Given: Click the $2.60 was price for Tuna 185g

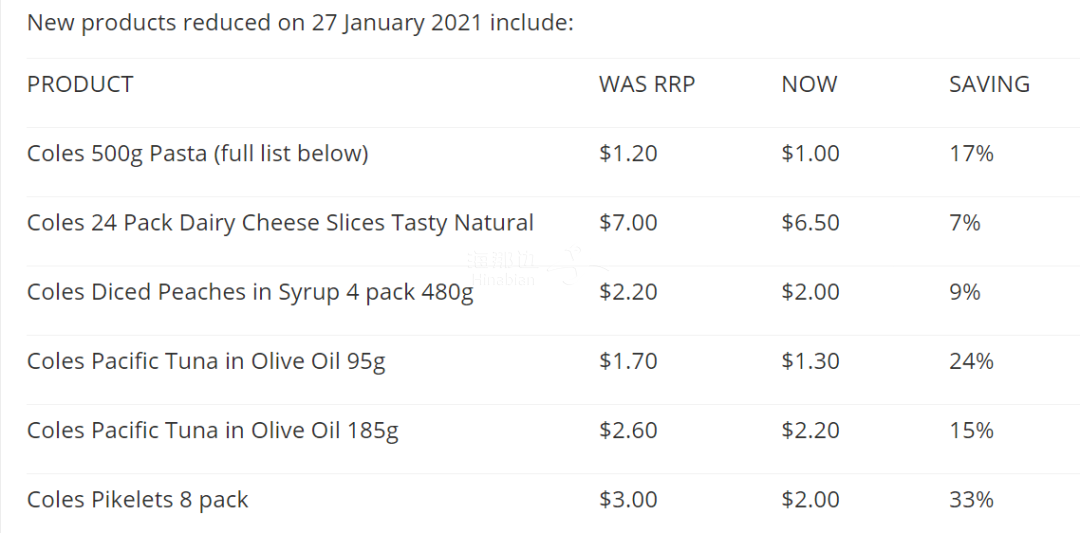Looking at the screenshot, I should click(628, 431).
